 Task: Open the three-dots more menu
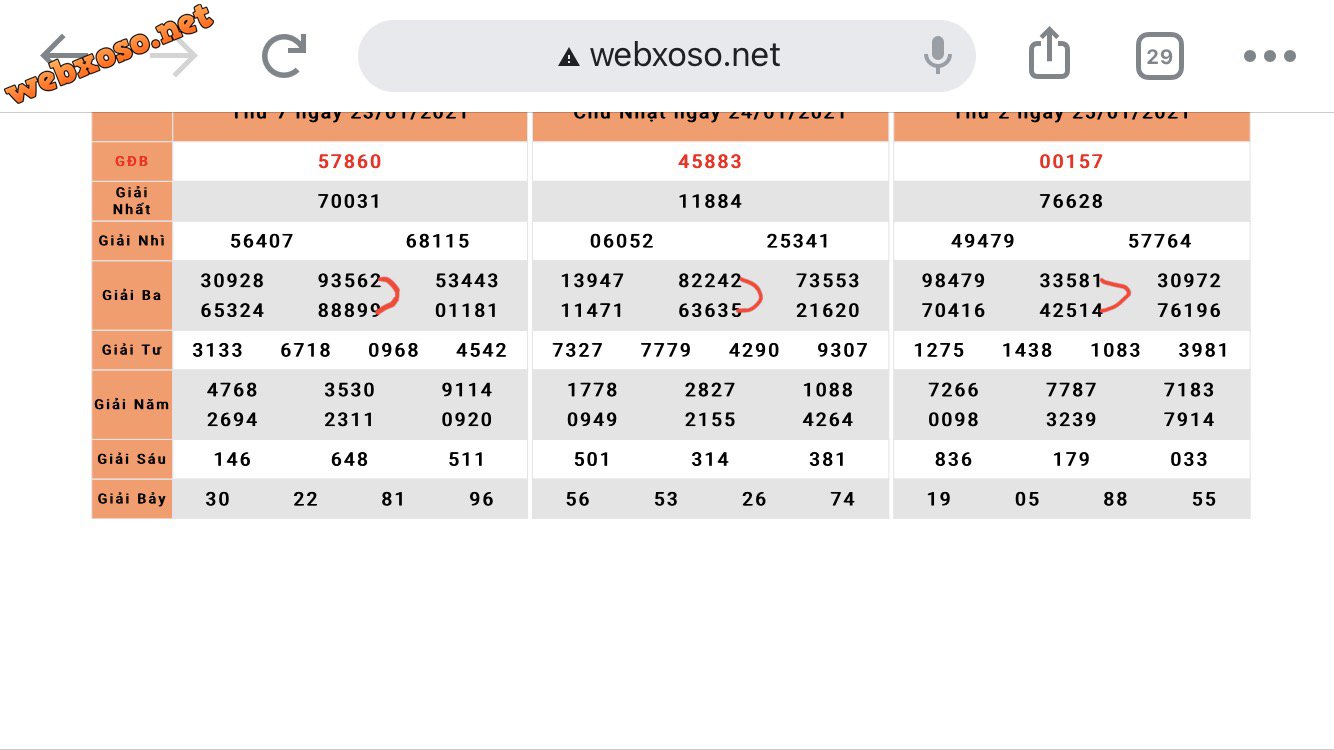pos(1269,56)
